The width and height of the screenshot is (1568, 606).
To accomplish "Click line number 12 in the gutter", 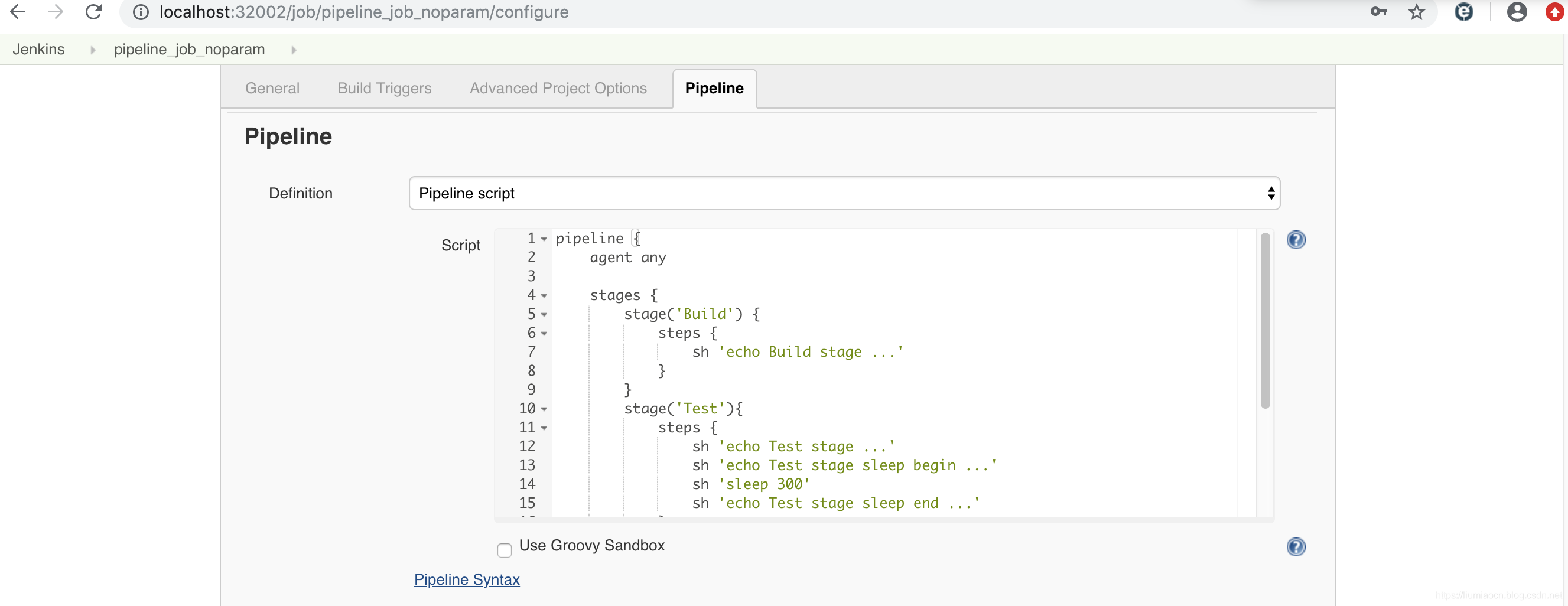I will tap(526, 447).
